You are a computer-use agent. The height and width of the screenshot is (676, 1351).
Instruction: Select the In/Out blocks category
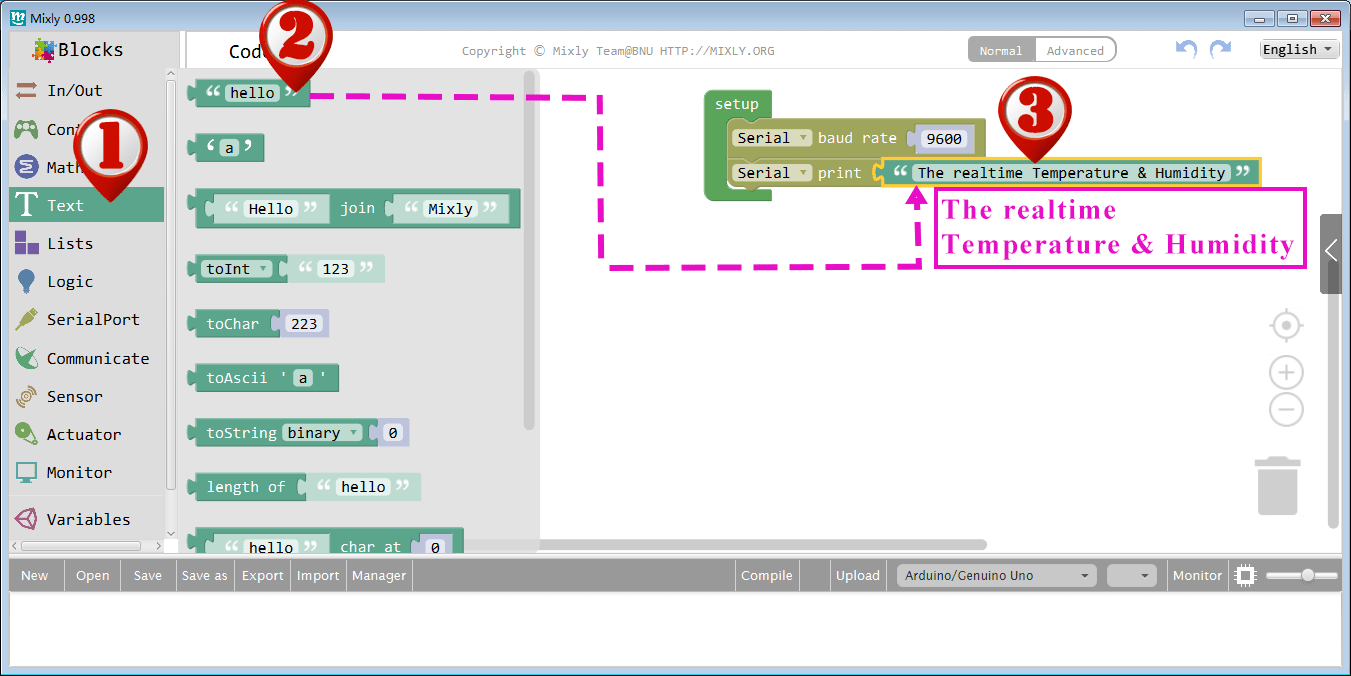tap(72, 90)
